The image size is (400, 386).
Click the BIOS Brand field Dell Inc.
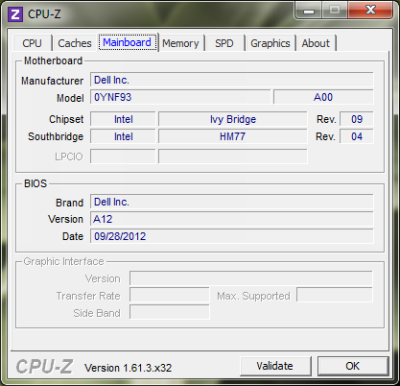click(x=232, y=202)
